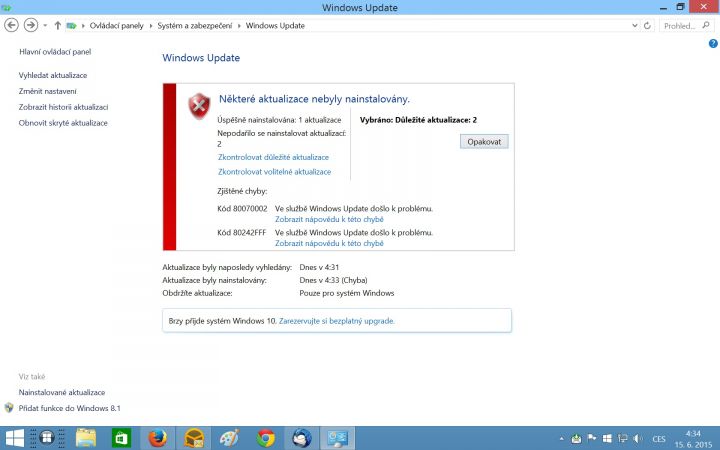
Task: Open help link for error code 80242FFF
Action: 329,243
